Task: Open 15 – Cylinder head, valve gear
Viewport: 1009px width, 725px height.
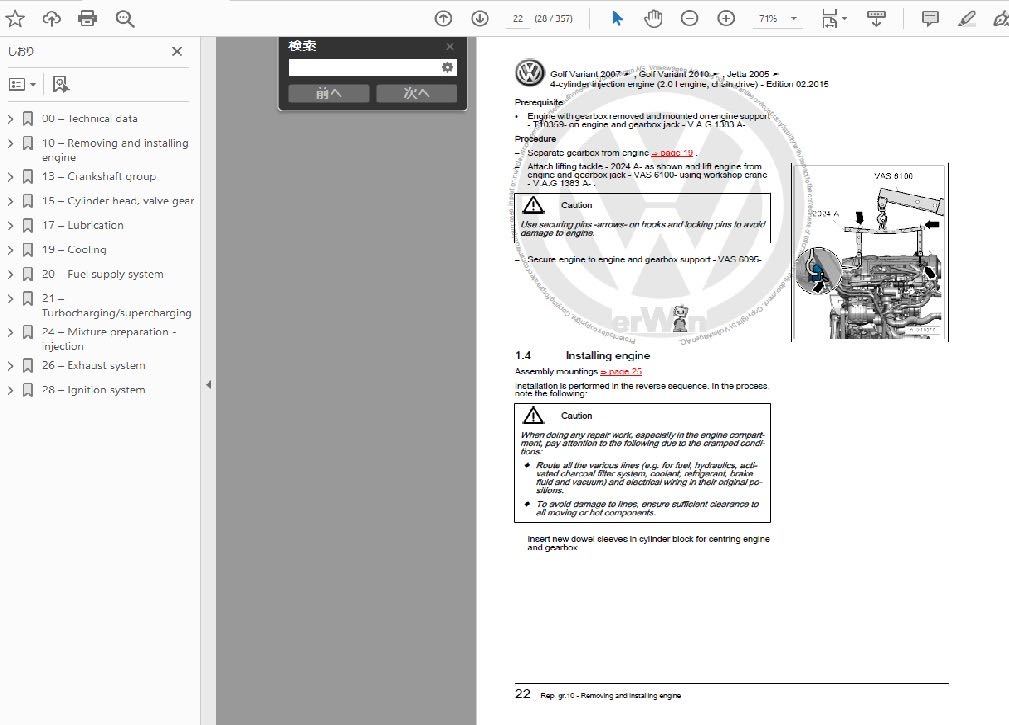Action: pos(118,201)
